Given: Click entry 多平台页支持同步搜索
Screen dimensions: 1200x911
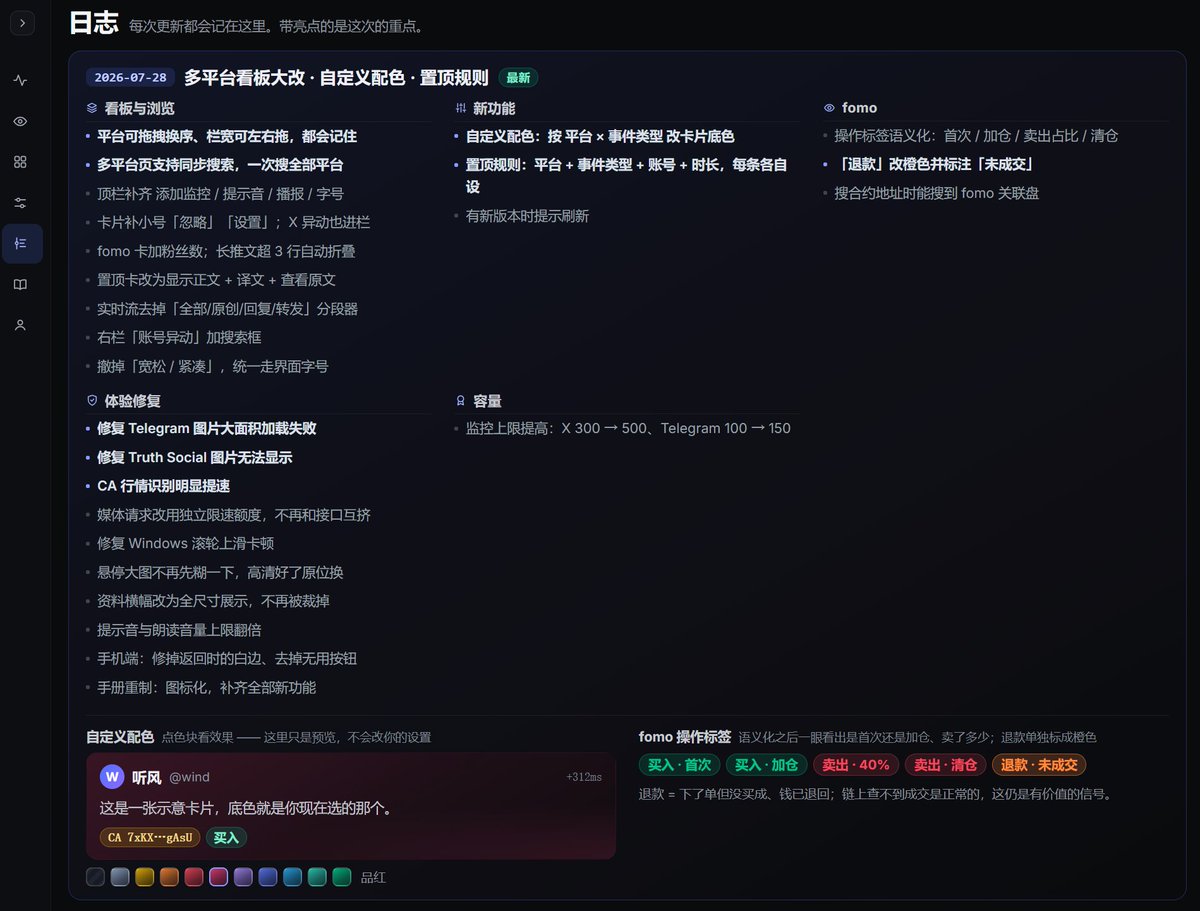Looking at the screenshot, I should click(220, 165).
